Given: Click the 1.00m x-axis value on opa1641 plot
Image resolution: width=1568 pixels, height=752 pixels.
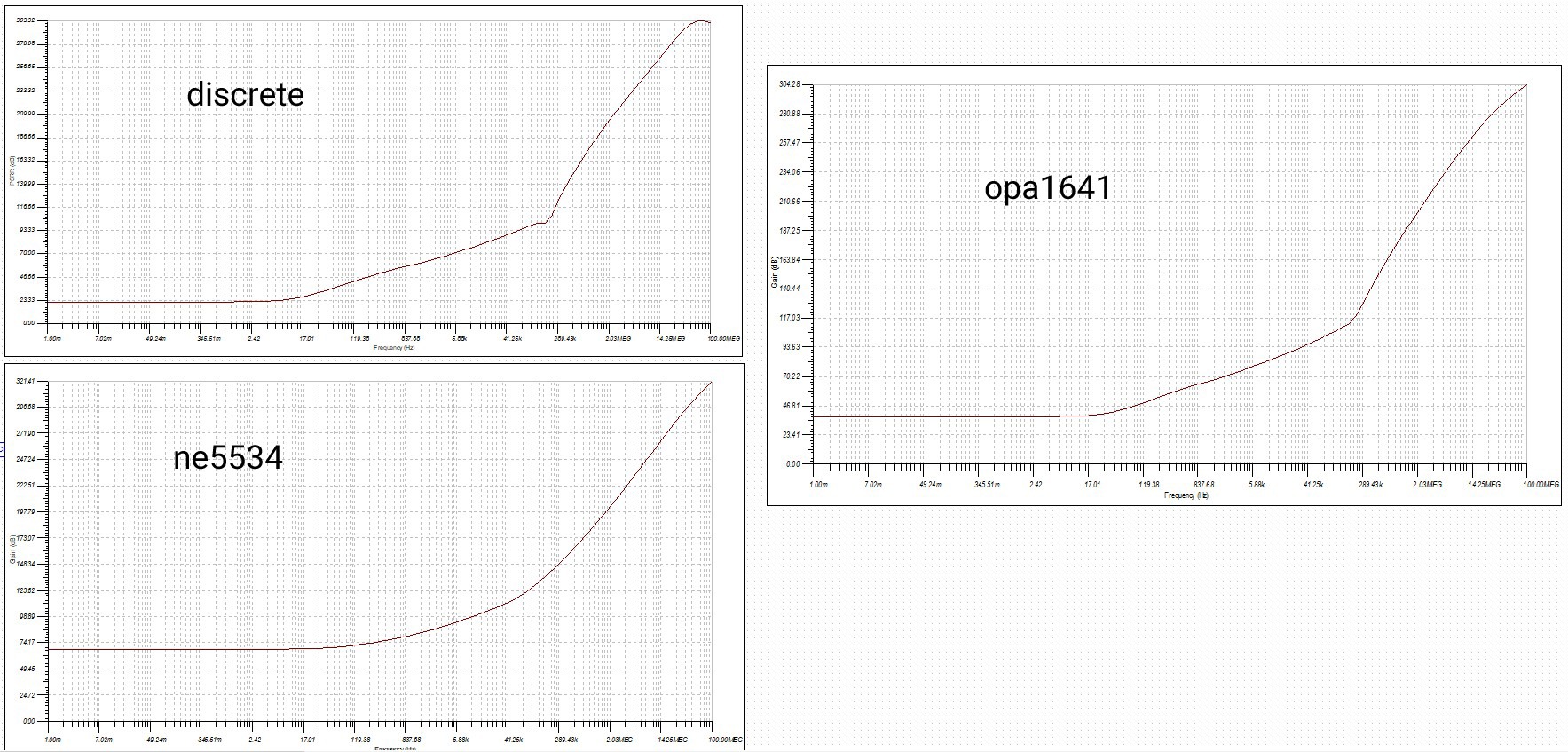Looking at the screenshot, I should 818,485.
